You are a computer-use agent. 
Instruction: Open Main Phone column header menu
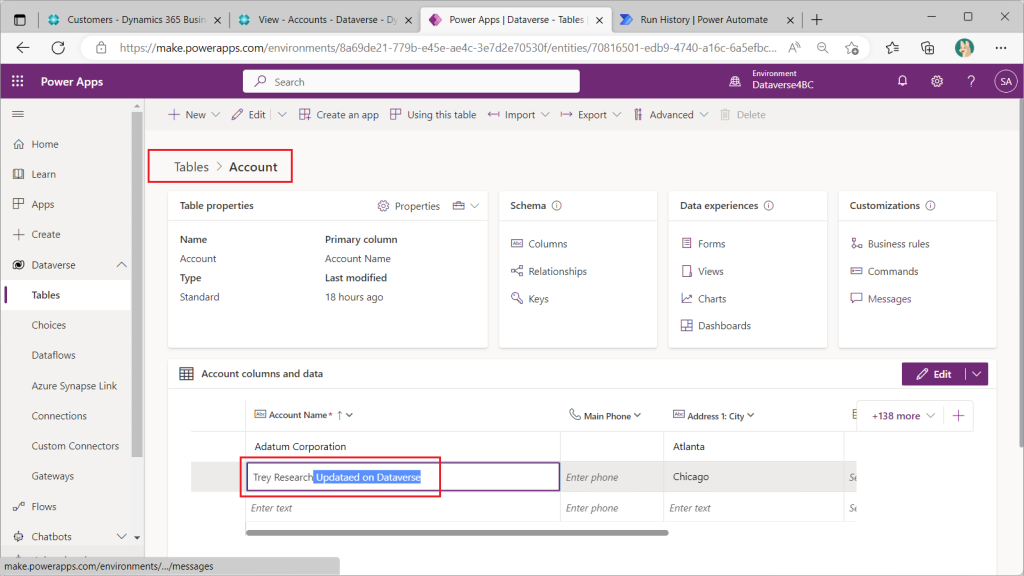(637, 415)
